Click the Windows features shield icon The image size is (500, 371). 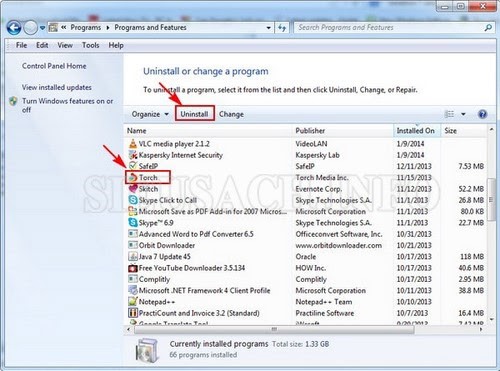[14, 101]
